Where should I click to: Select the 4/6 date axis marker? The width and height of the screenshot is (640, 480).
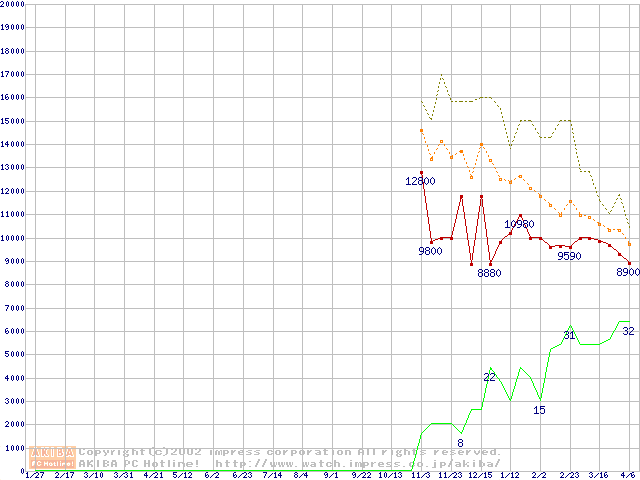coord(628,475)
